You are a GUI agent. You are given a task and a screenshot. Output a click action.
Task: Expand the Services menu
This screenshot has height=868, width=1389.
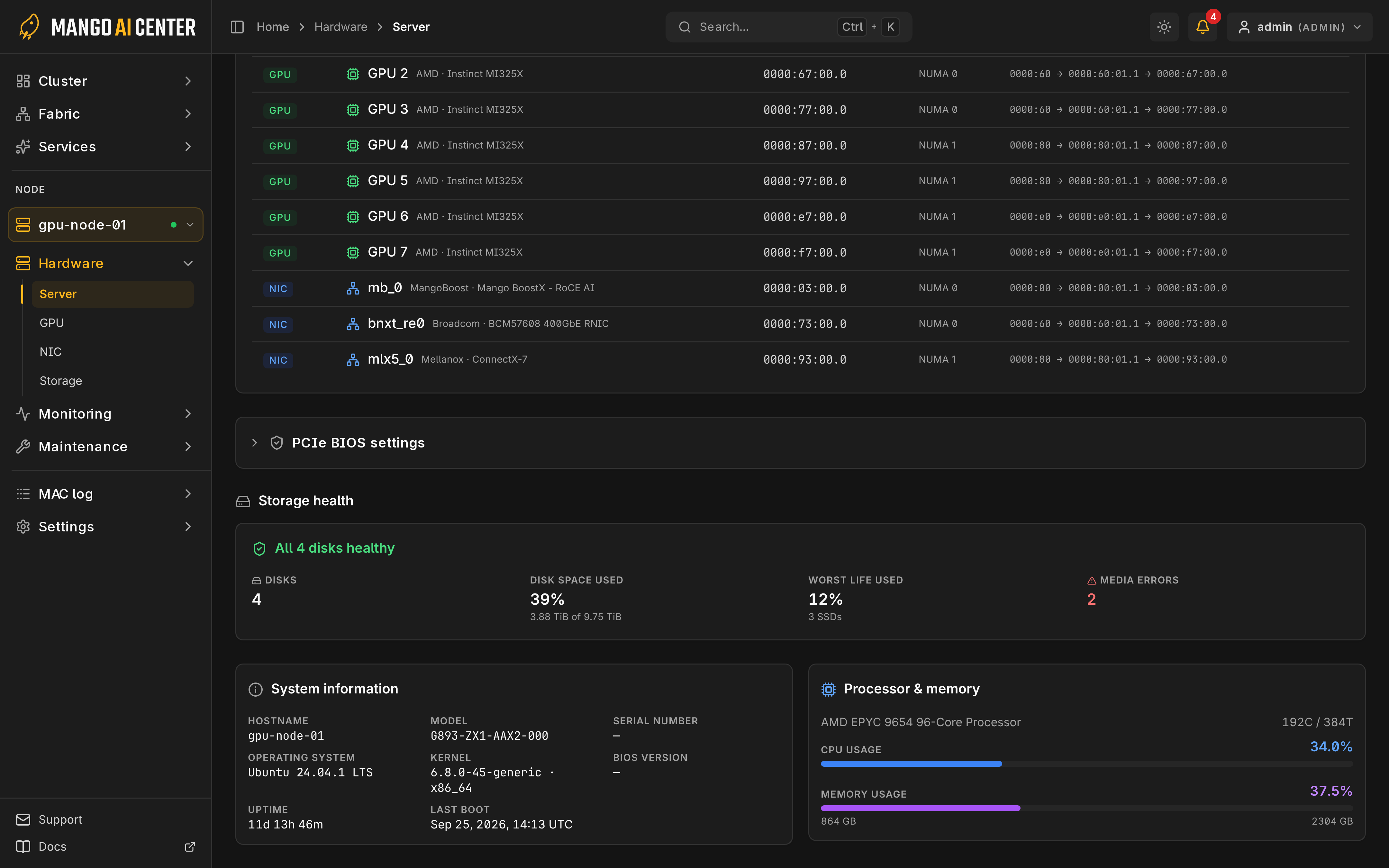point(105,146)
